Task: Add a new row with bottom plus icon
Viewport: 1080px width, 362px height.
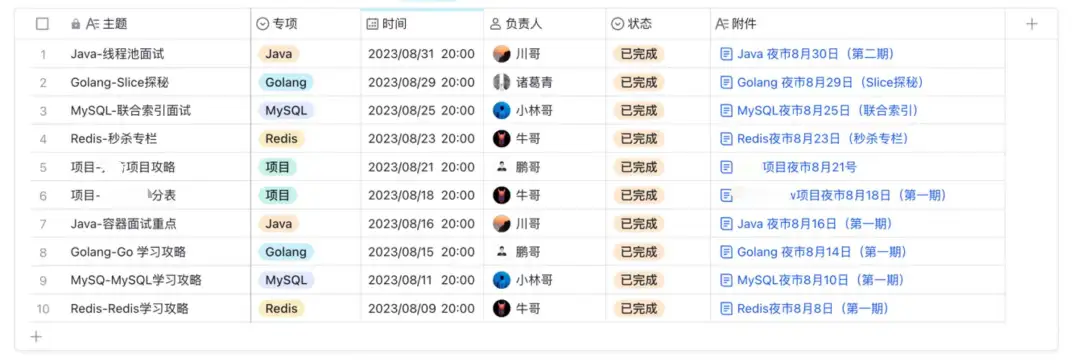Action: [37, 337]
